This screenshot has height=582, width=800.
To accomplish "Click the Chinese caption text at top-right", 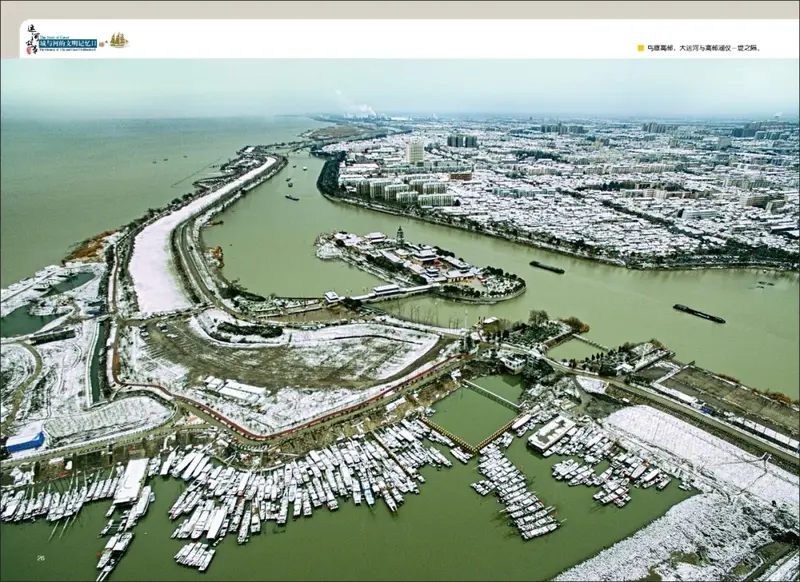I will 706,48.
